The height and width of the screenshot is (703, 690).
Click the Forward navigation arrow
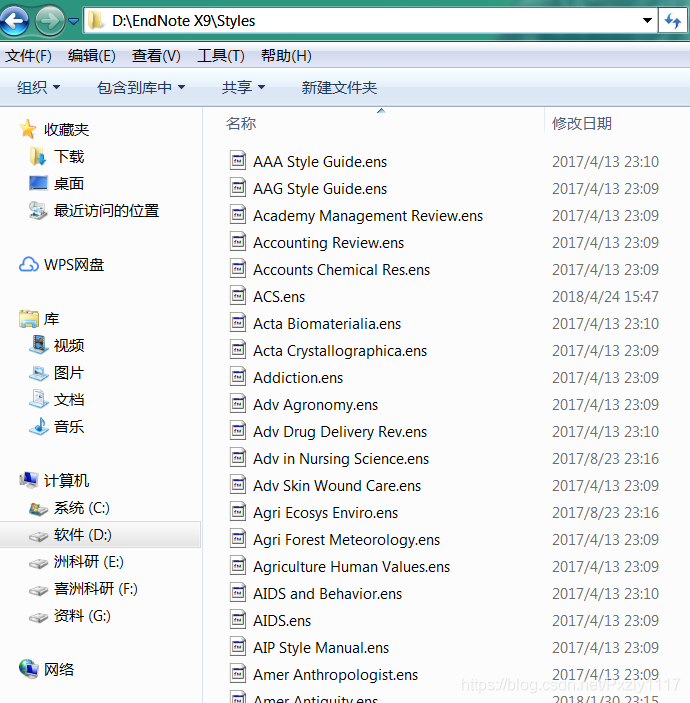tap(49, 21)
